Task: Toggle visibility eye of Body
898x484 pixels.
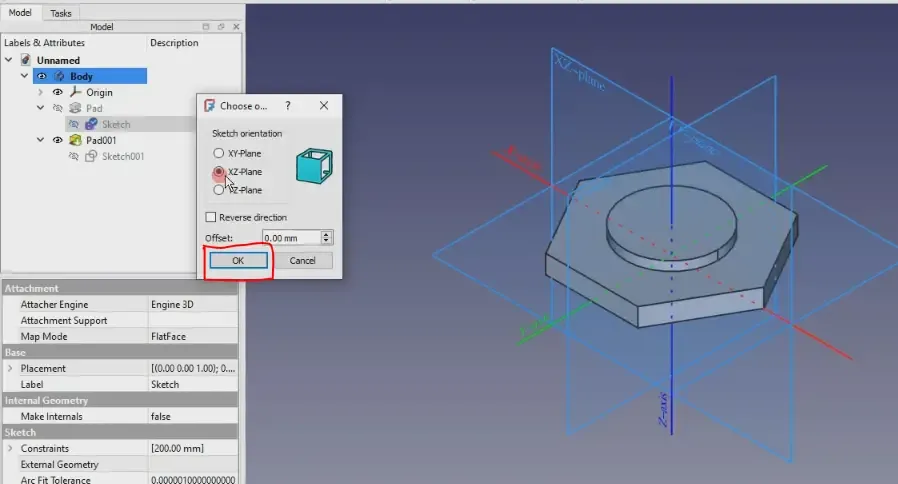Action: pyautogui.click(x=42, y=76)
